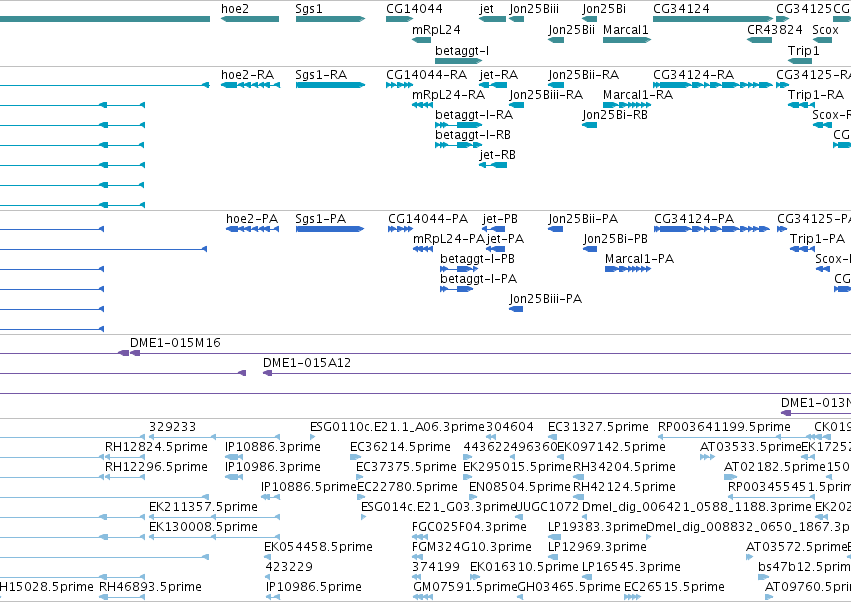Select EST label FGC025F04.3prime

coord(469,527)
